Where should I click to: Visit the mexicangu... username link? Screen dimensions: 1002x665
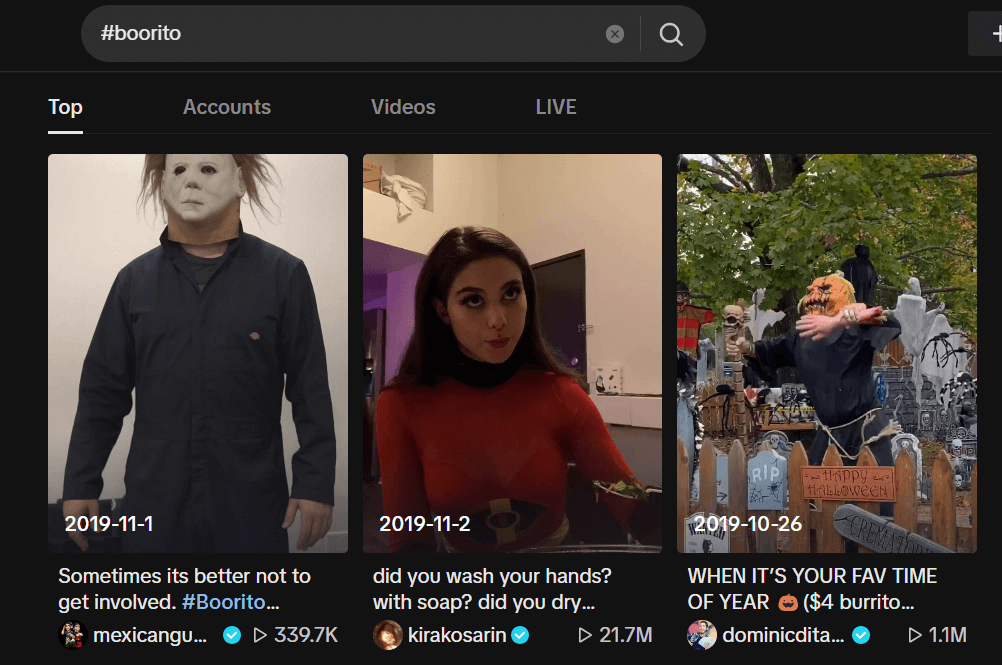tap(150, 635)
